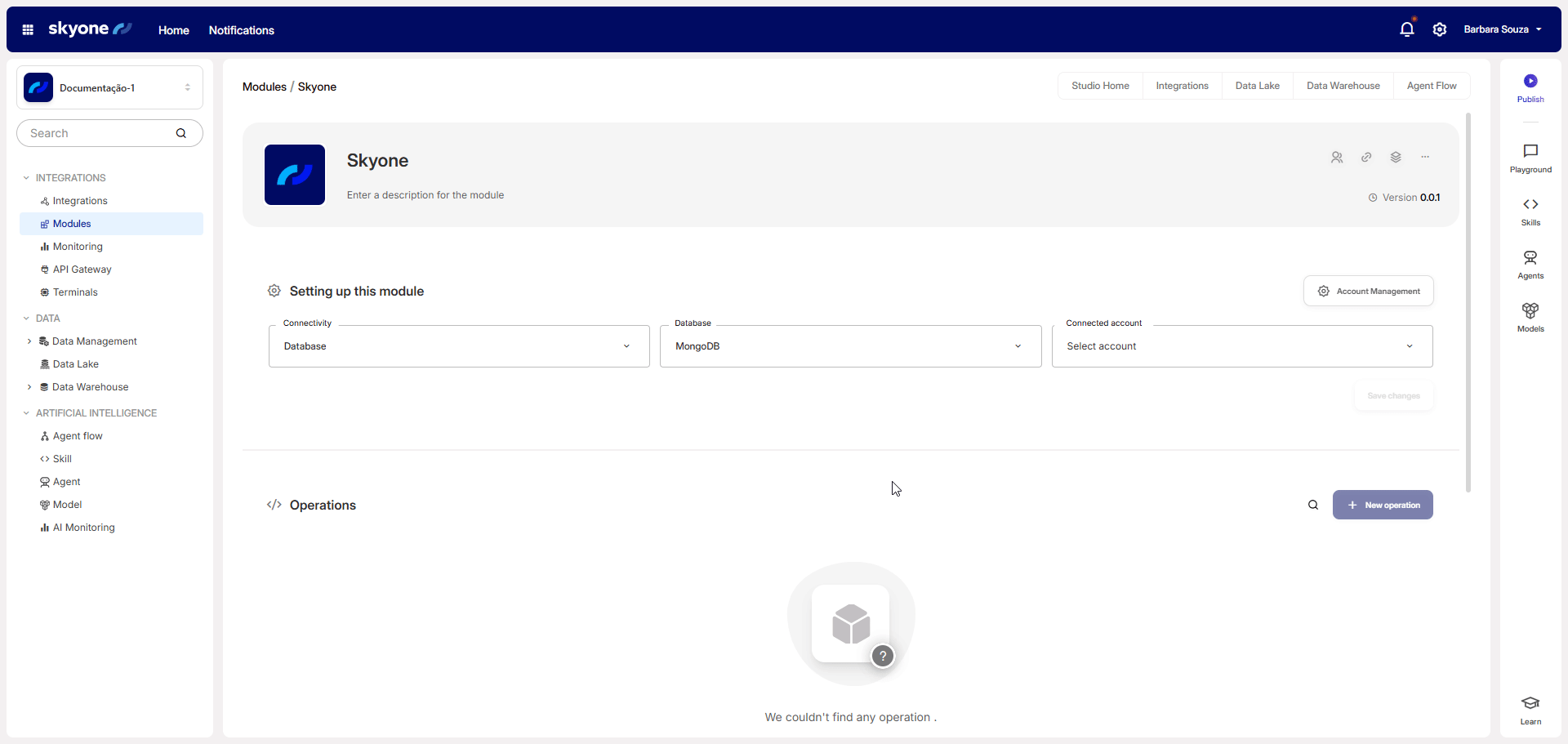
Task: Open the Connectivity dropdown
Action: (459, 346)
